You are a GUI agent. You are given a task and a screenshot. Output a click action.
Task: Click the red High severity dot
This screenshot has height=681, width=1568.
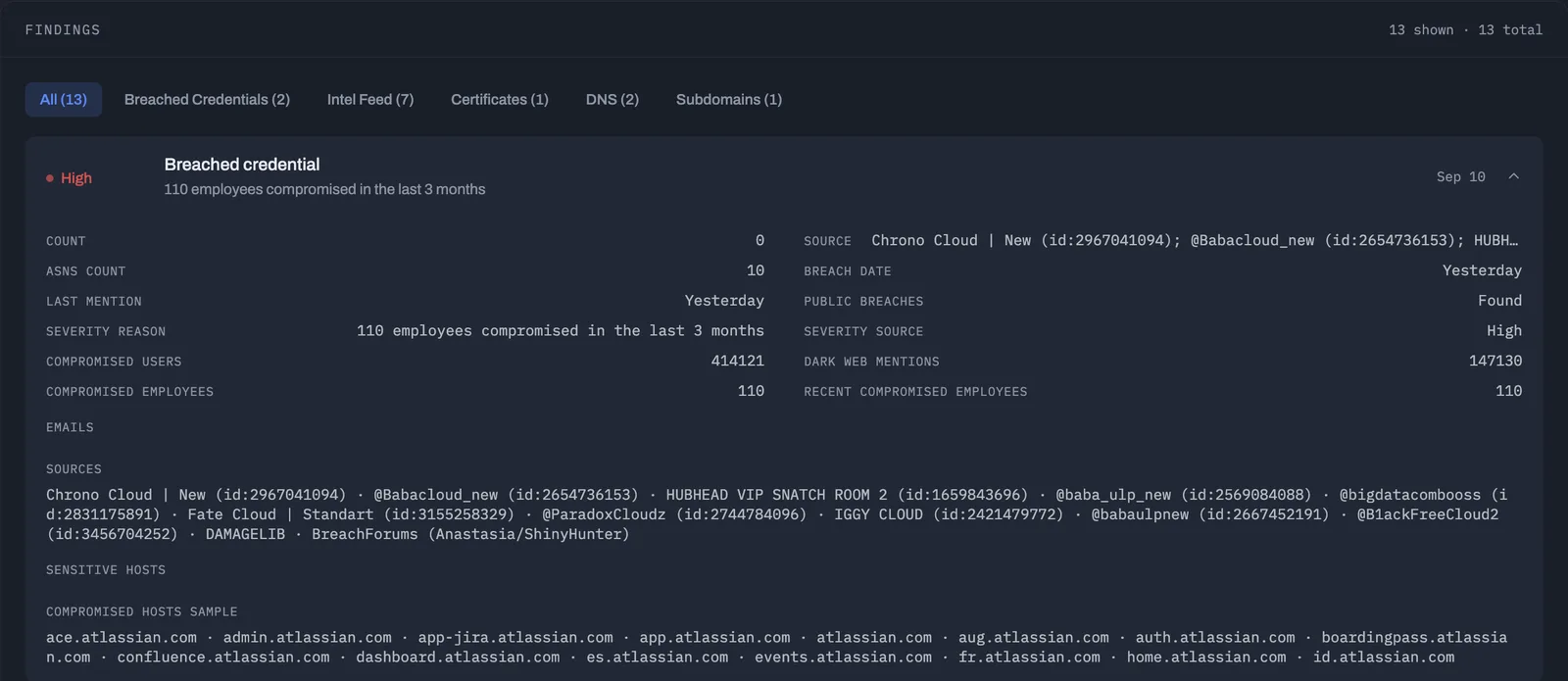coord(50,178)
